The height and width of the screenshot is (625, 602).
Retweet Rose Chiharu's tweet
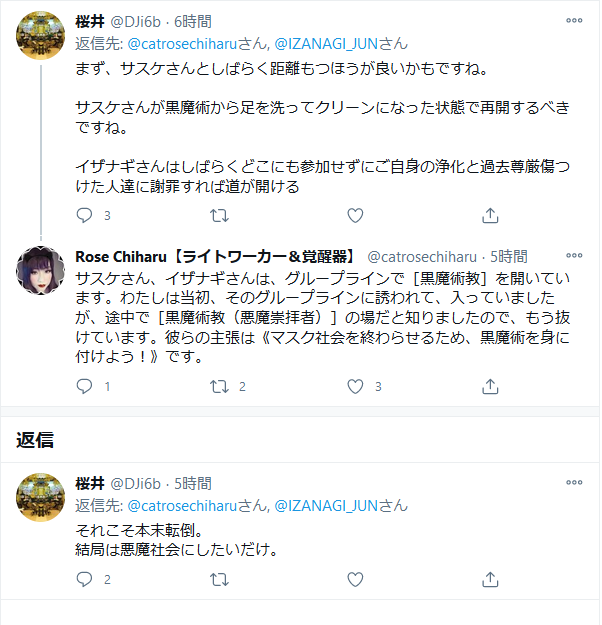click(x=220, y=386)
